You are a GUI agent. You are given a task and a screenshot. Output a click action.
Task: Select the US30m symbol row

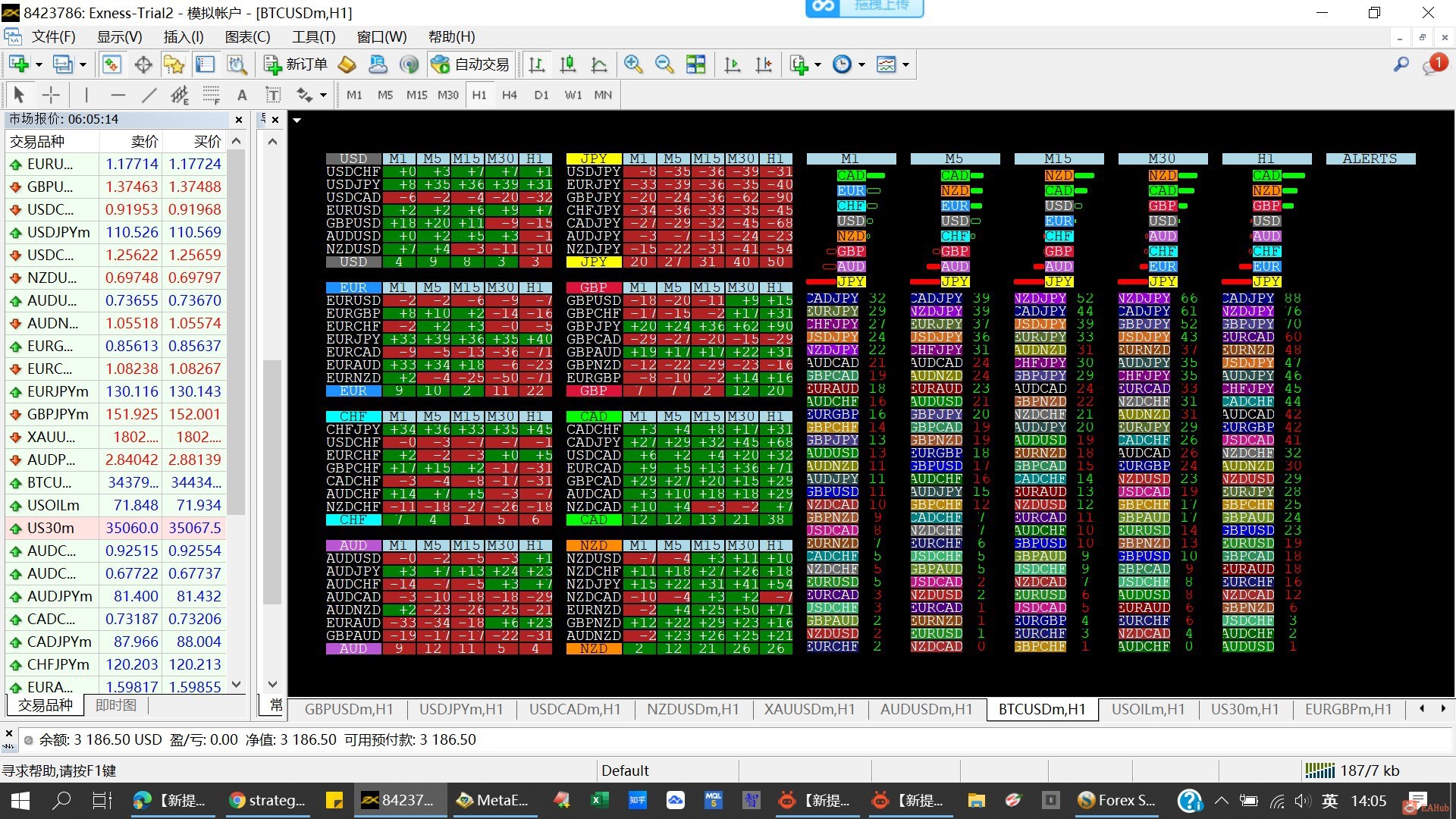(x=51, y=528)
